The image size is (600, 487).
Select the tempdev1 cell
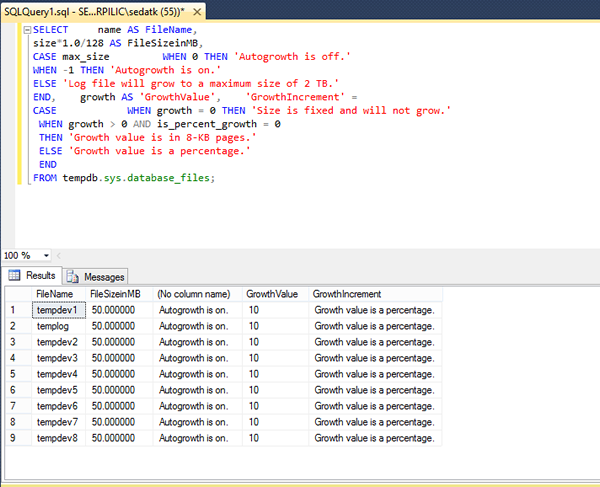[x=59, y=310]
